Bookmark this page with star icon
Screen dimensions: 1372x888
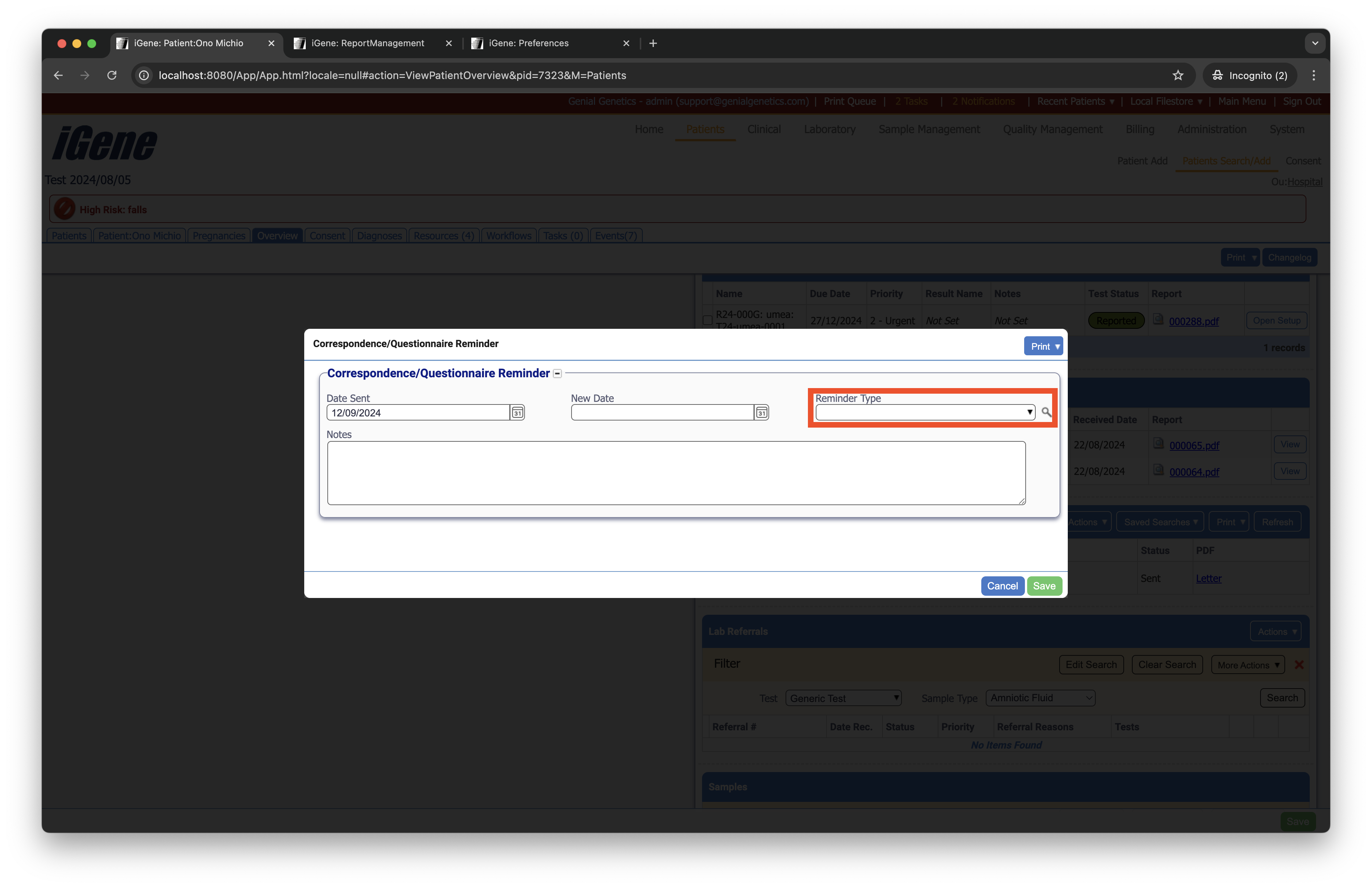pos(1178,75)
